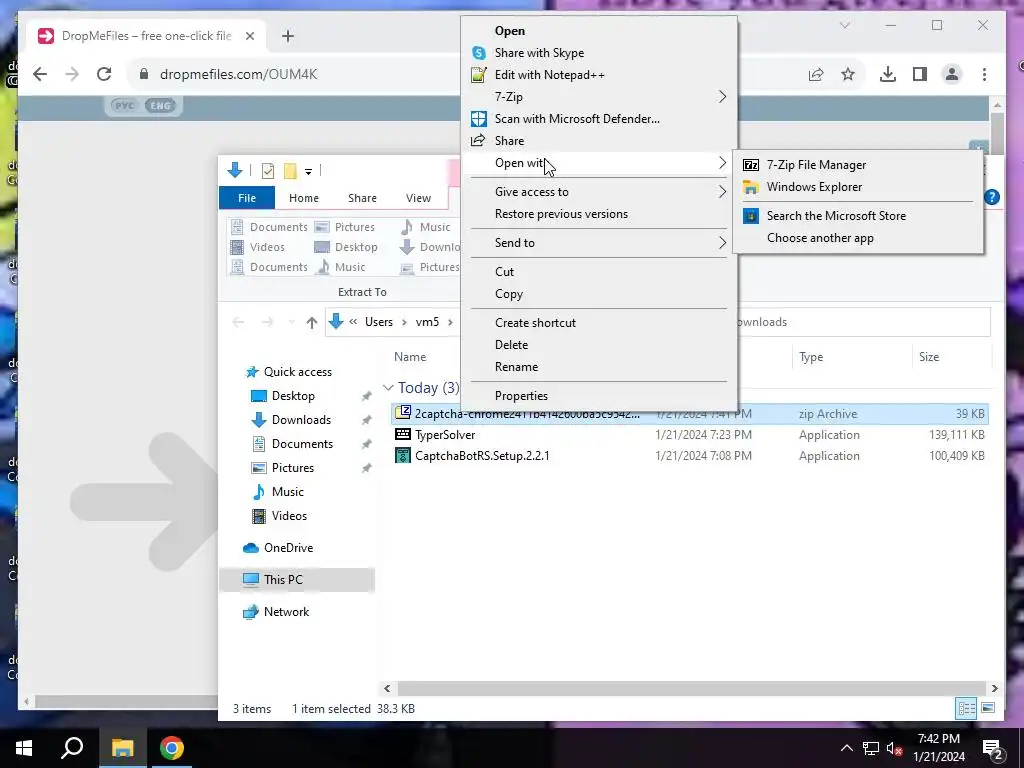Expand the 7-Zip submenu arrow

pos(722,97)
